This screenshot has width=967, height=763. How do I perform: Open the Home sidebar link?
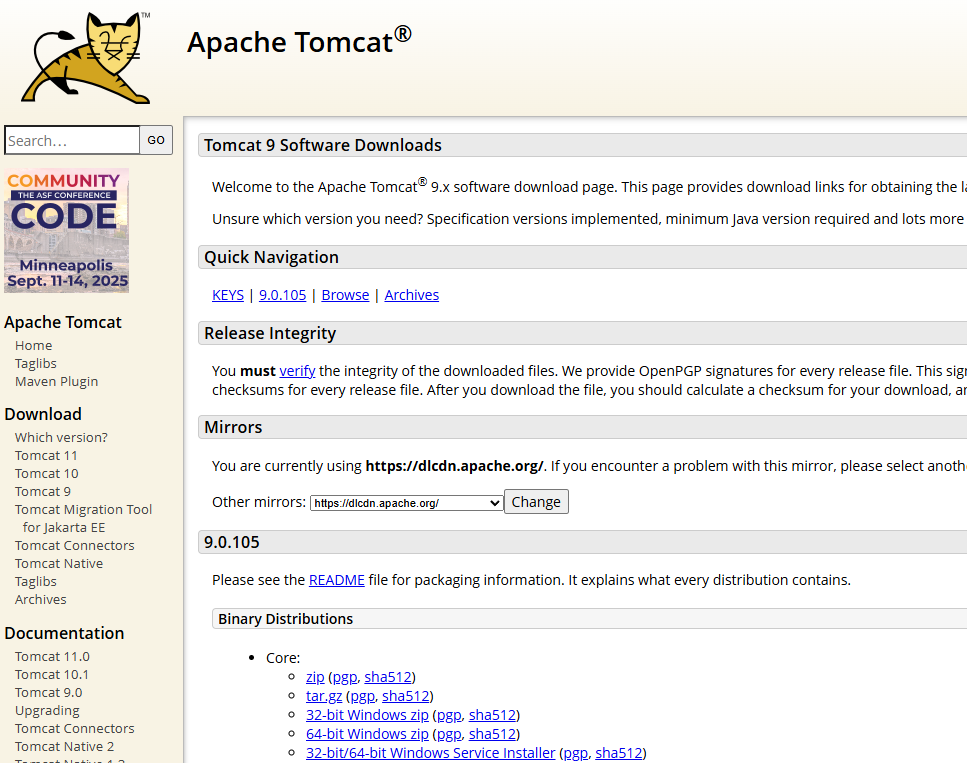pos(33,345)
